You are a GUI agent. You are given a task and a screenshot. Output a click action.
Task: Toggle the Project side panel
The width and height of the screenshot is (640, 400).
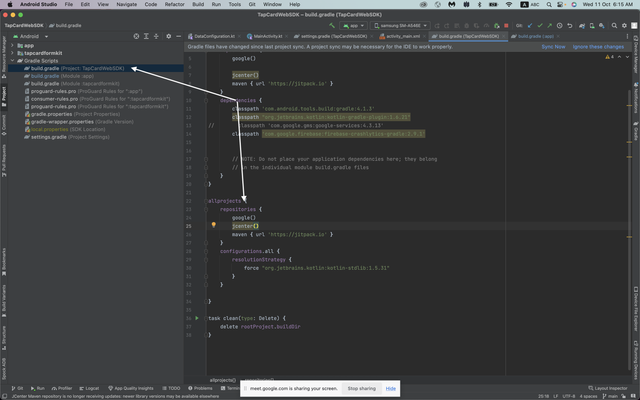[x=4, y=96]
